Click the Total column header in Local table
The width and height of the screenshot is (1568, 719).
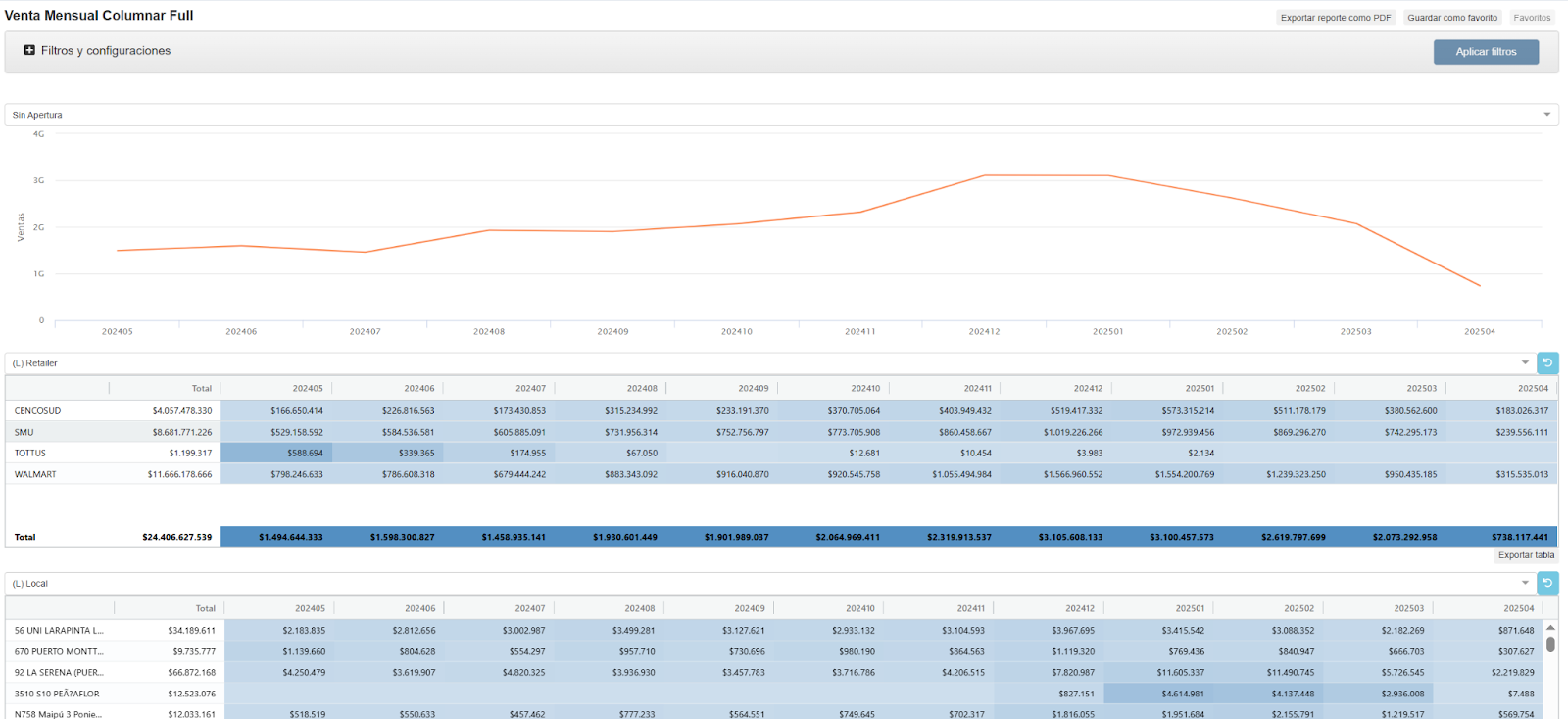click(x=205, y=608)
